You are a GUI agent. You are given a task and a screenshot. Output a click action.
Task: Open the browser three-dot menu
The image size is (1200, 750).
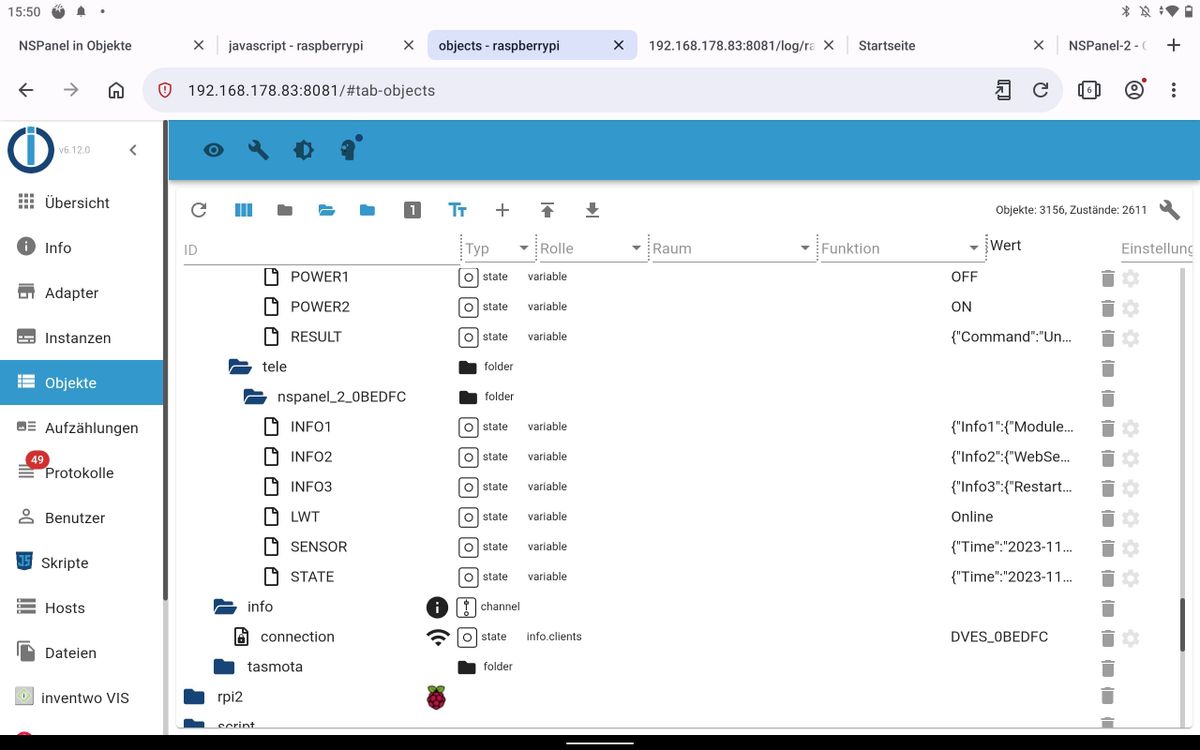tap(1174, 90)
